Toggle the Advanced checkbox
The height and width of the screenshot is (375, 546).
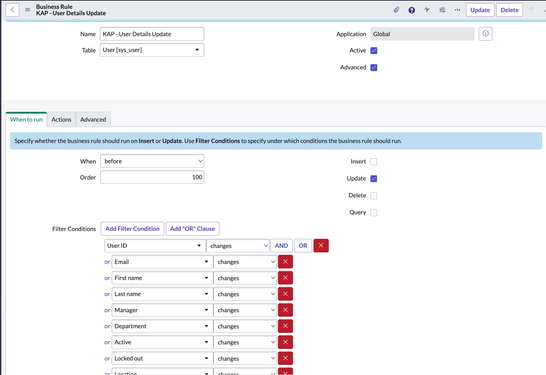374,67
